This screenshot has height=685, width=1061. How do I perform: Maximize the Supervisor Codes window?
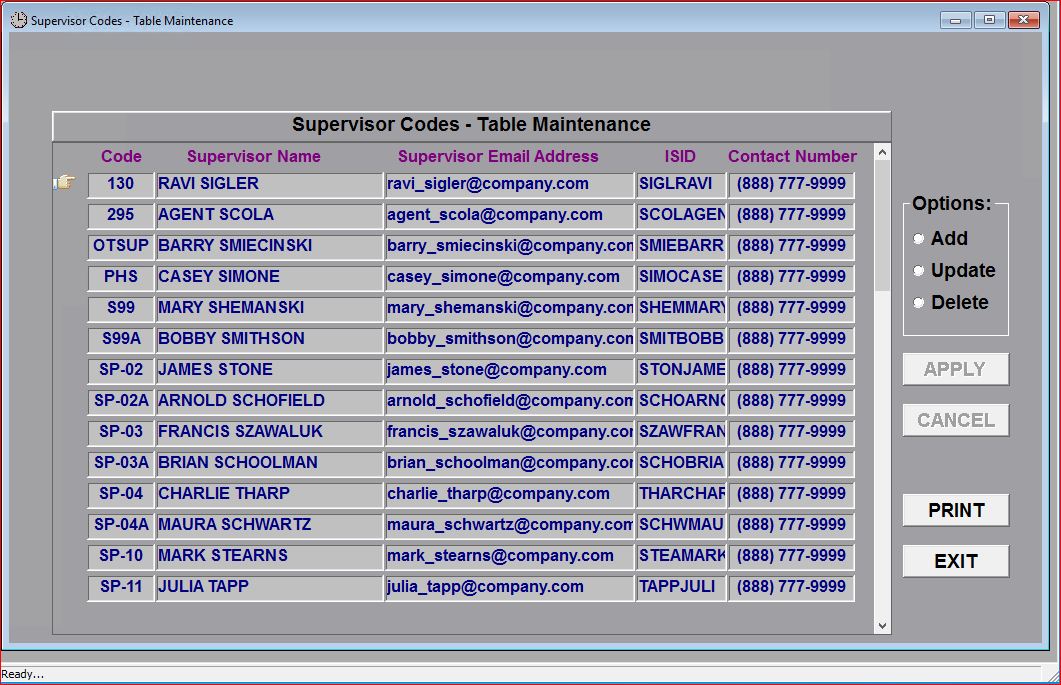click(x=989, y=20)
